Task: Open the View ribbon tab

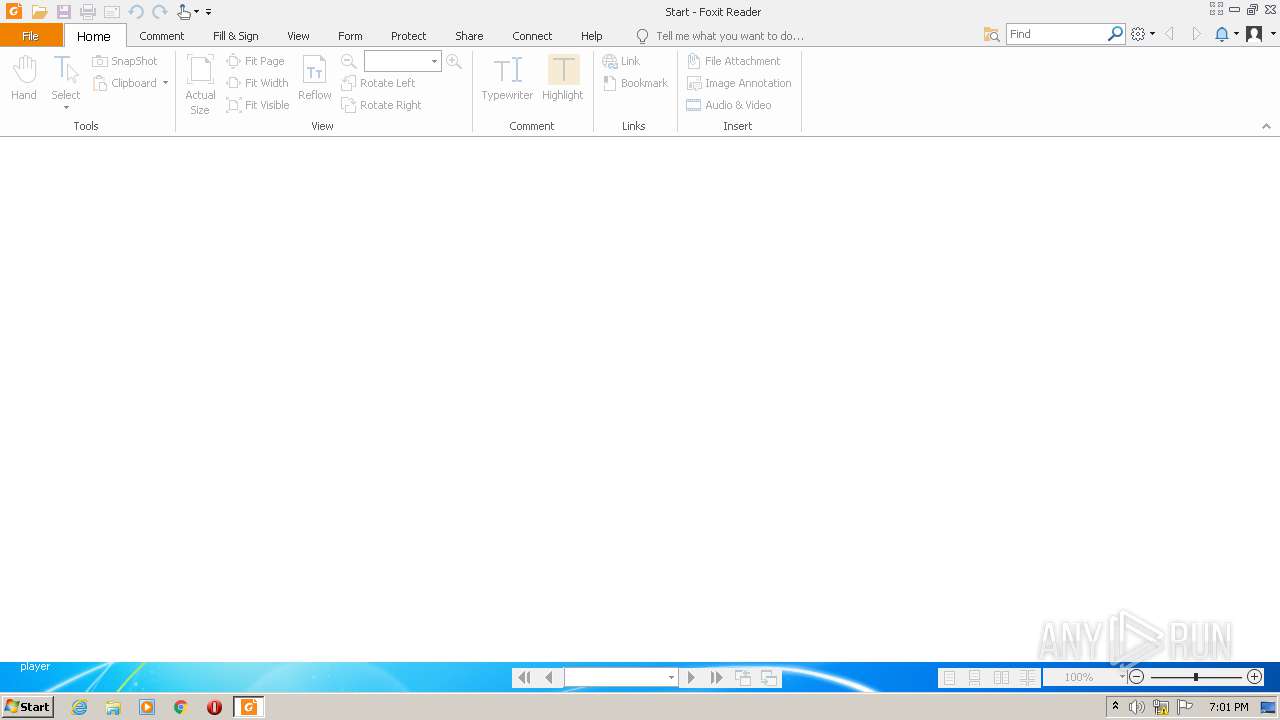Action: (298, 36)
